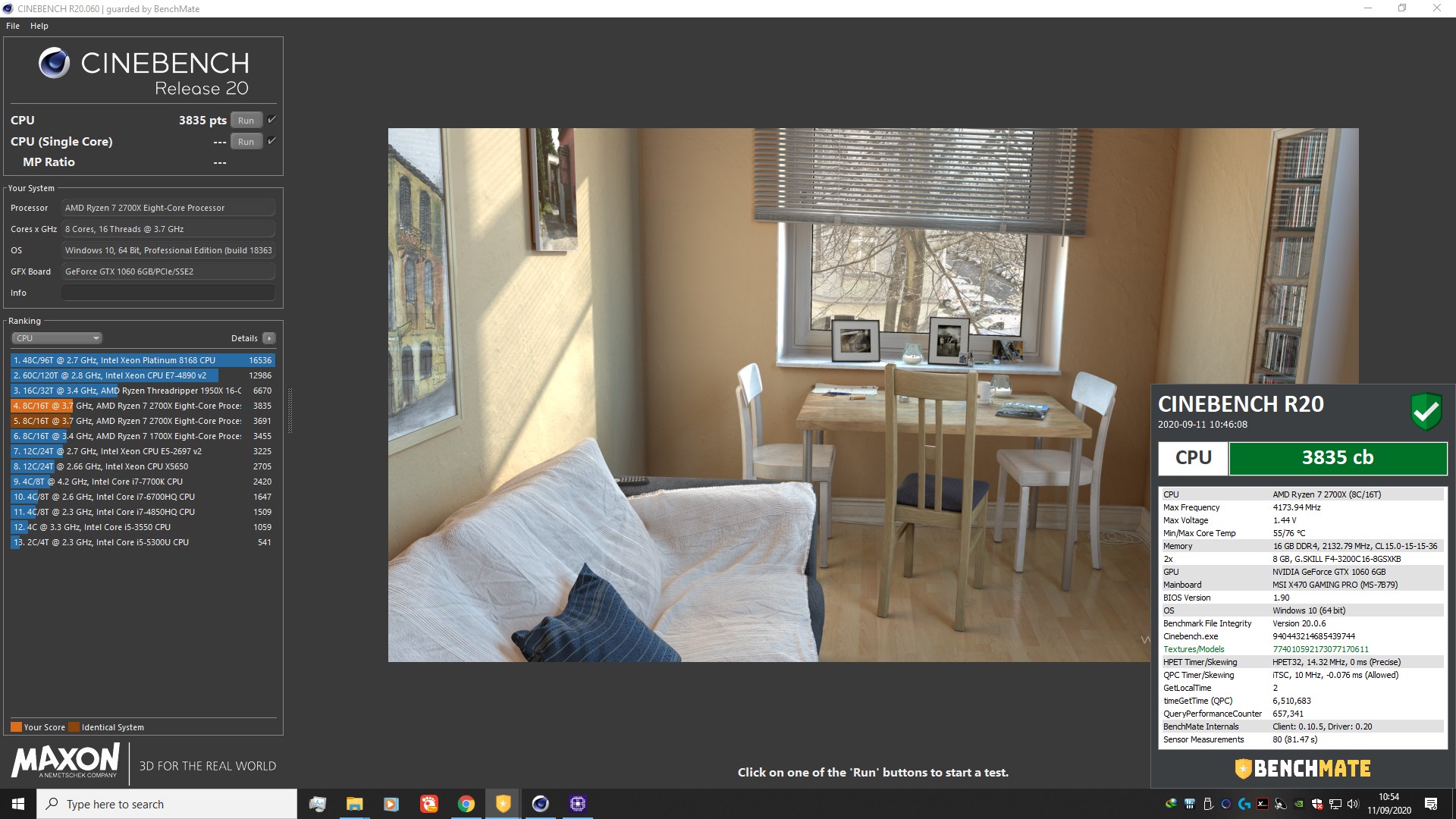Open system monitor taskbar icon
This screenshot has height=819, width=1456.
pyautogui.click(x=318, y=804)
